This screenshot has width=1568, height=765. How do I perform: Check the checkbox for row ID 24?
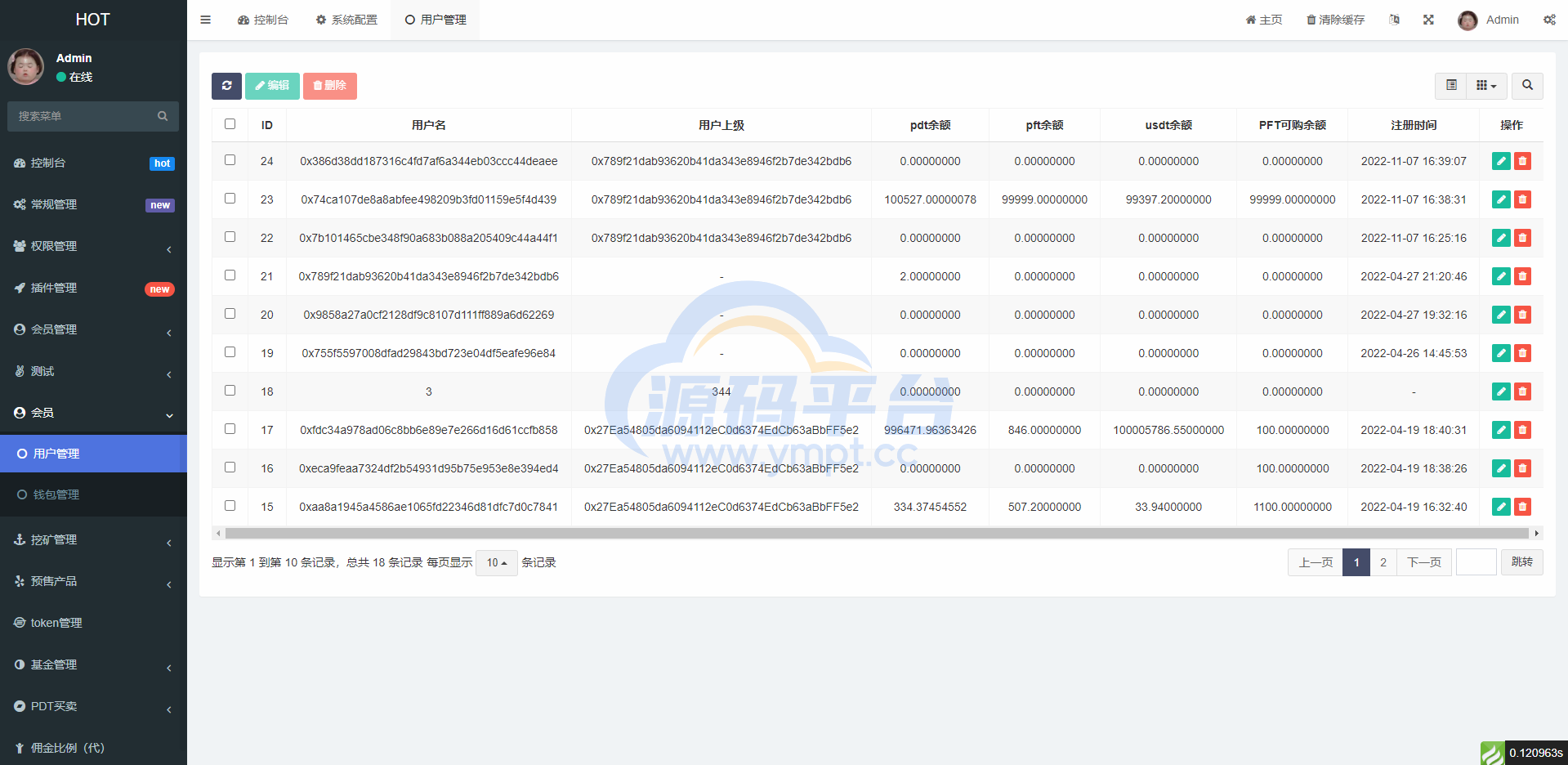(x=230, y=160)
